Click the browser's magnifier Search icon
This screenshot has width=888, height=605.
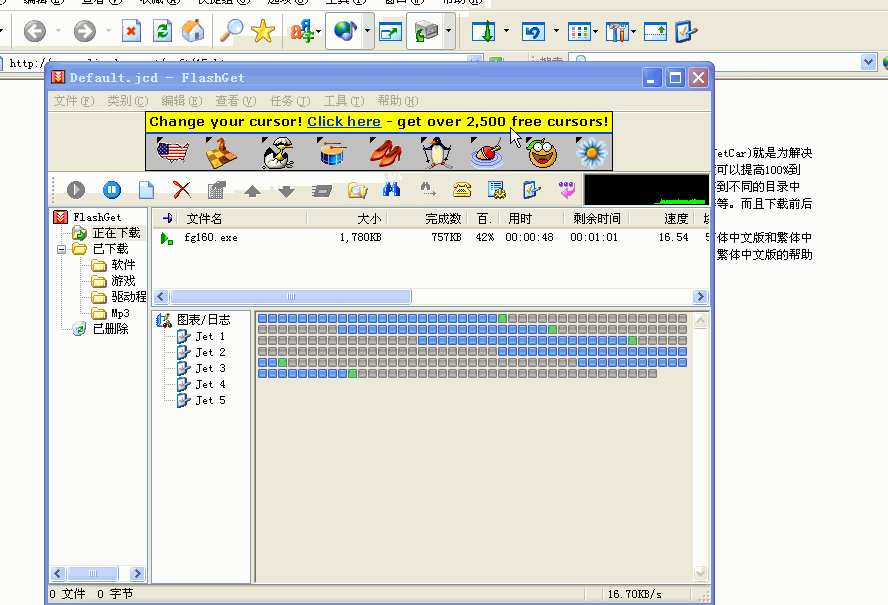coord(231,31)
